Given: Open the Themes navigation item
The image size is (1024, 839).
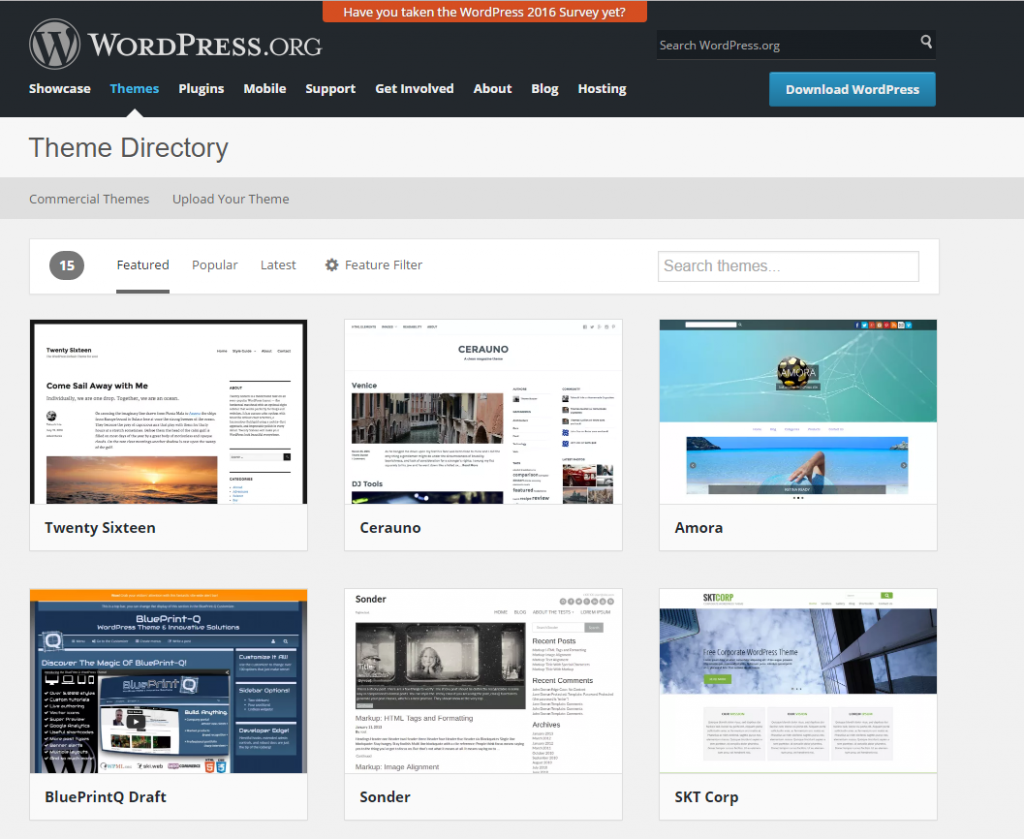Looking at the screenshot, I should point(135,89).
